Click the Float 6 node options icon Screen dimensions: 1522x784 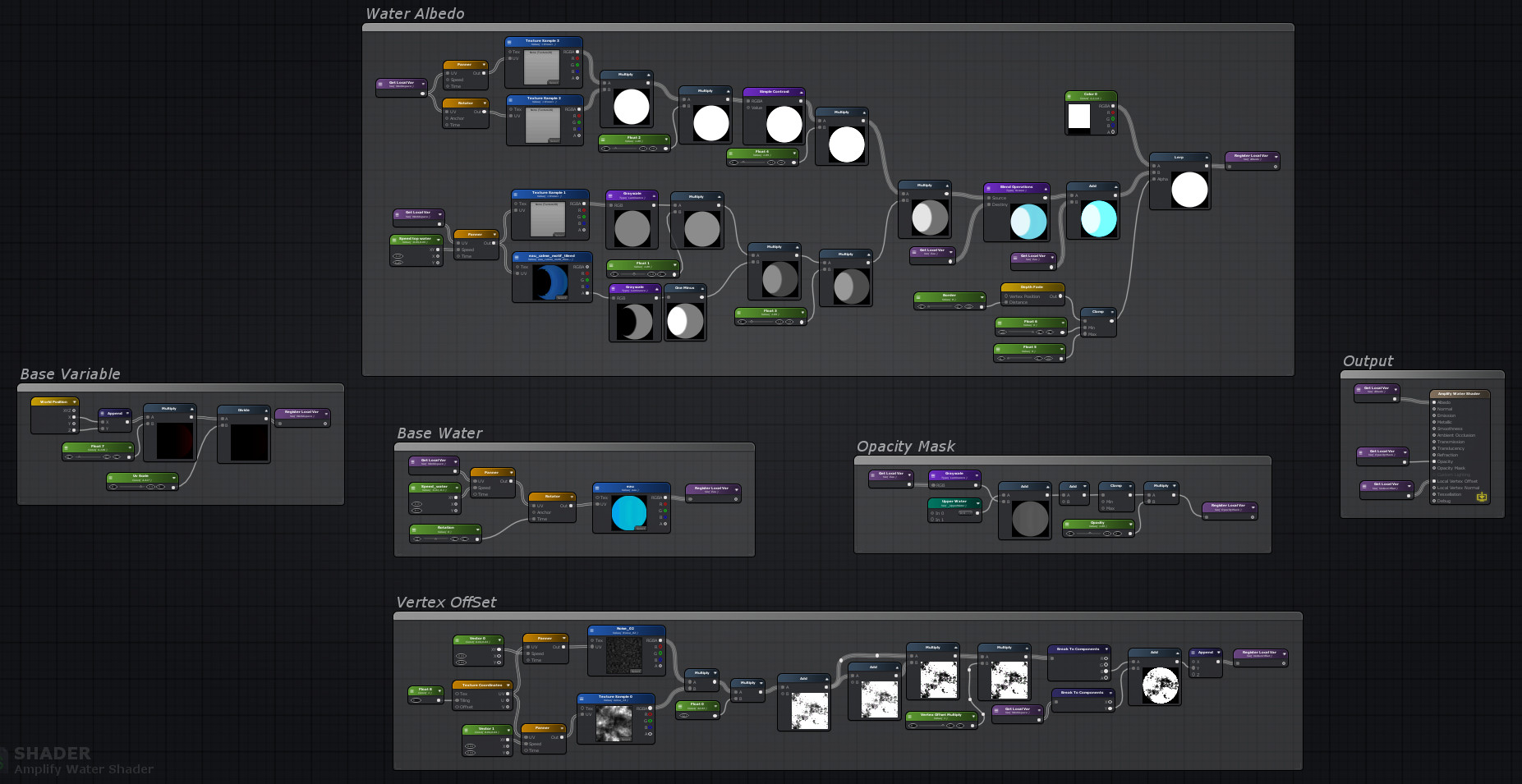pyautogui.click(x=1000, y=323)
